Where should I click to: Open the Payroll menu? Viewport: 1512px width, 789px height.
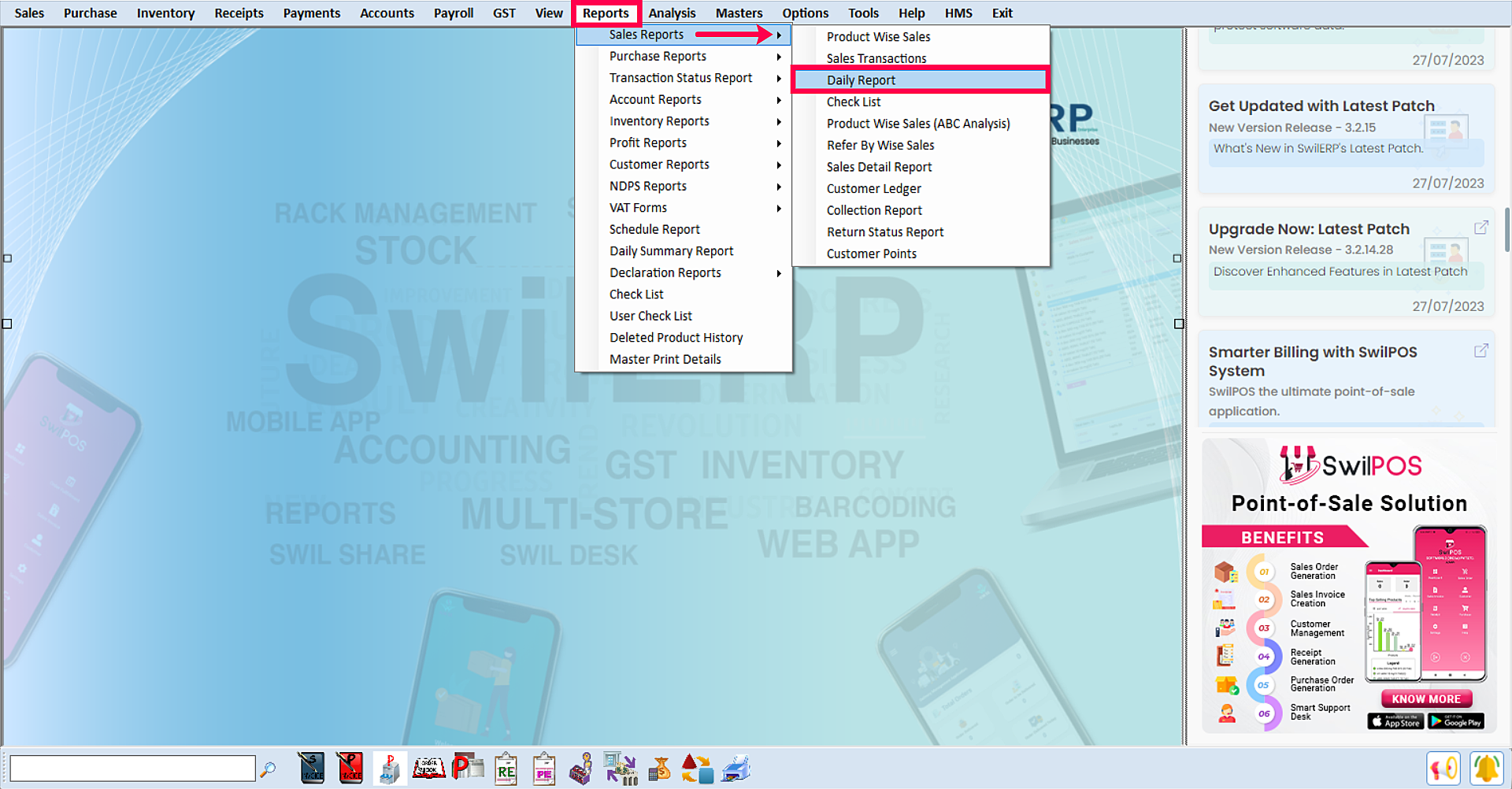pos(454,13)
